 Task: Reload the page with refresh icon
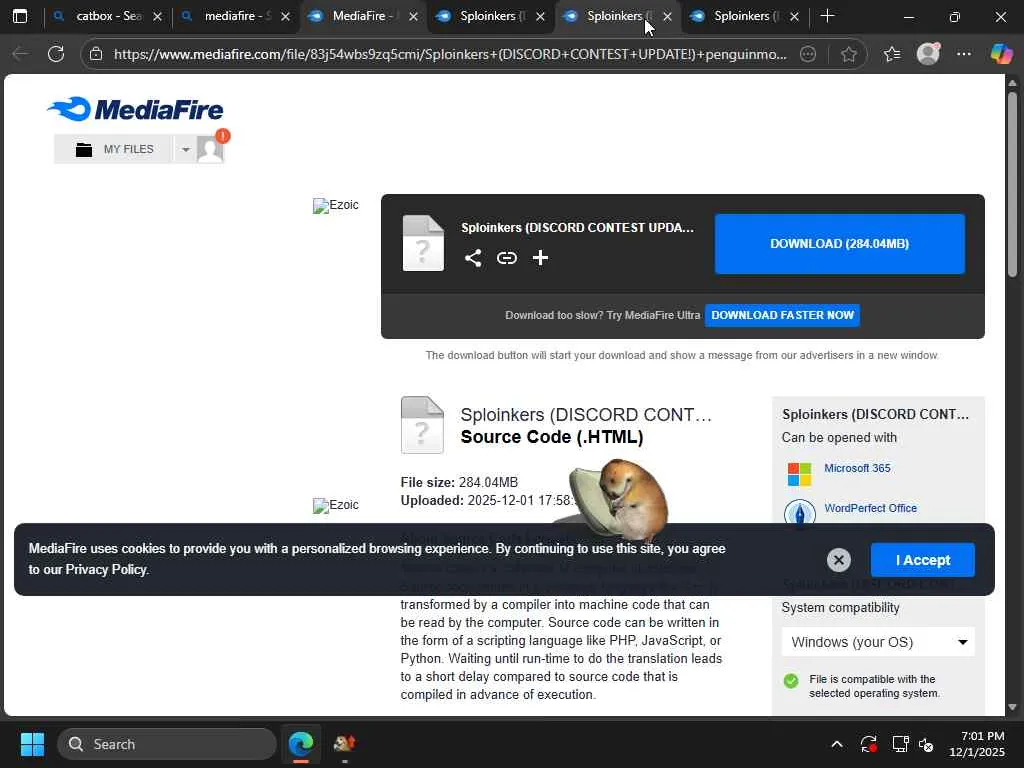pos(56,54)
